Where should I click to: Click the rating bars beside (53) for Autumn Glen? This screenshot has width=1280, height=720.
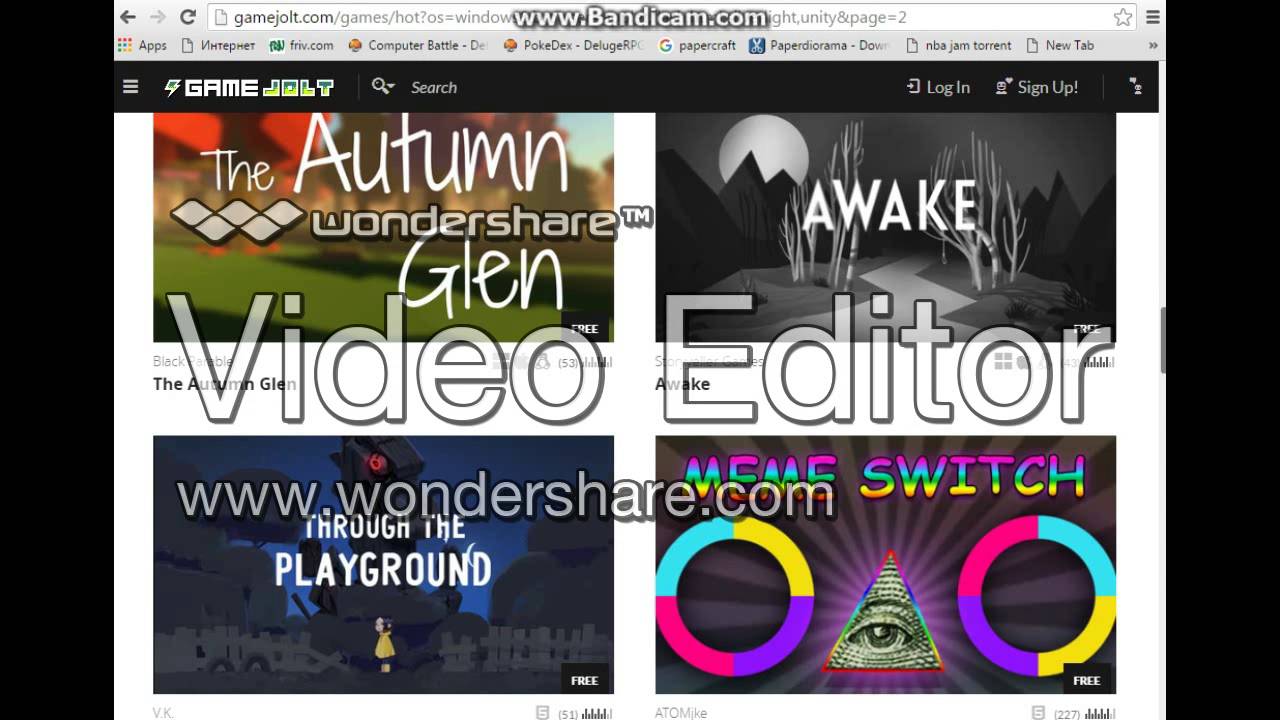597,362
